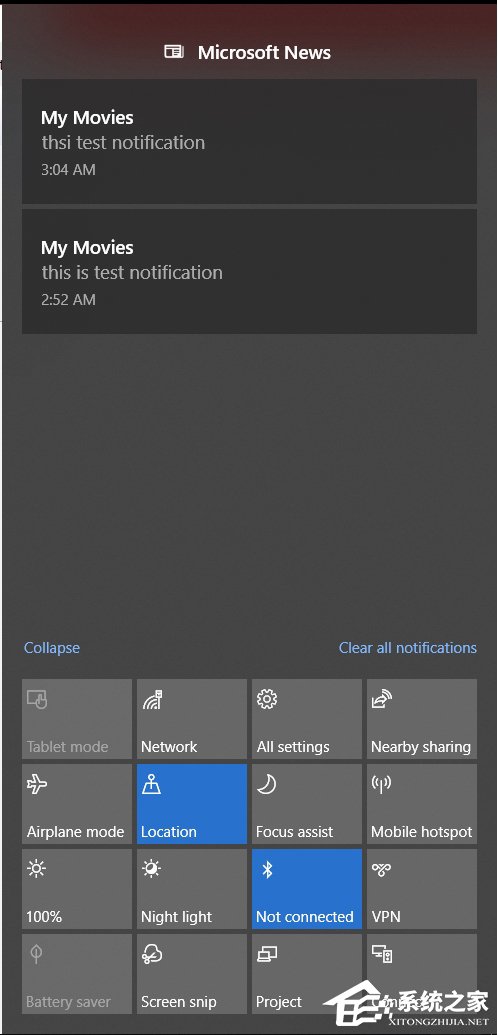Open All settings gear tile
Screen dimensions: 498x1035
click(306, 719)
